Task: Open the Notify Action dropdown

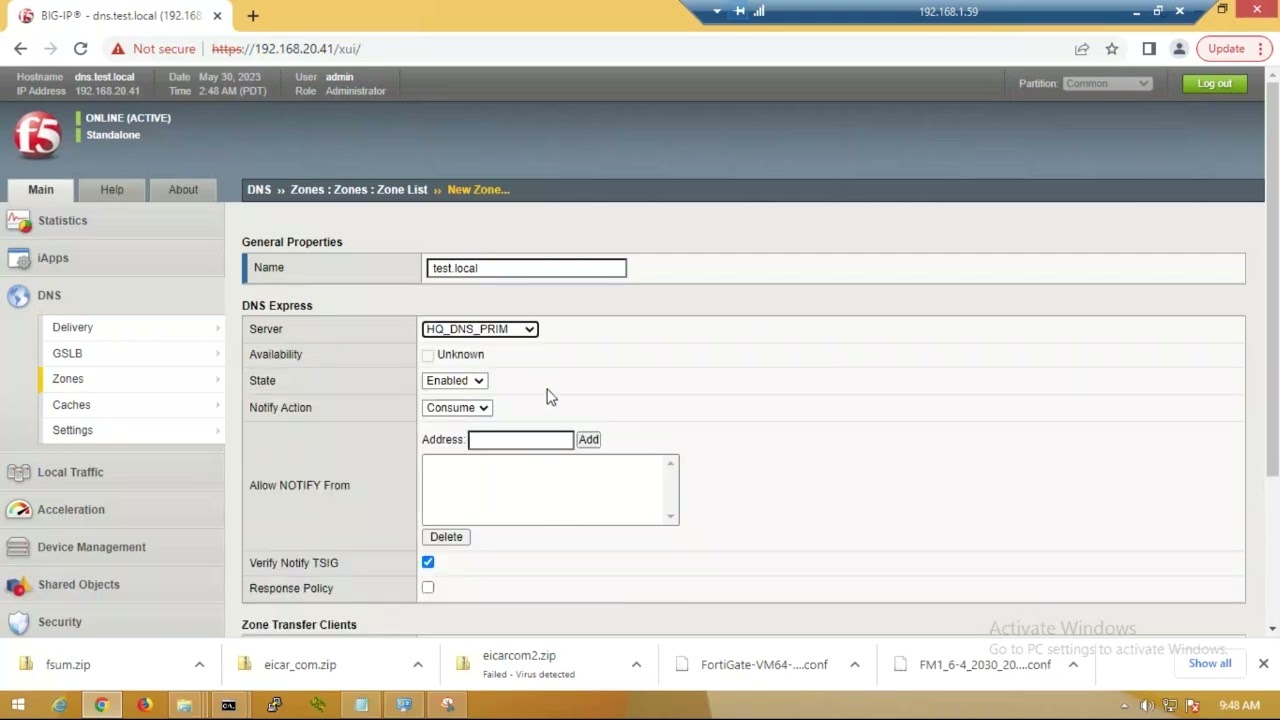Action: [x=457, y=408]
